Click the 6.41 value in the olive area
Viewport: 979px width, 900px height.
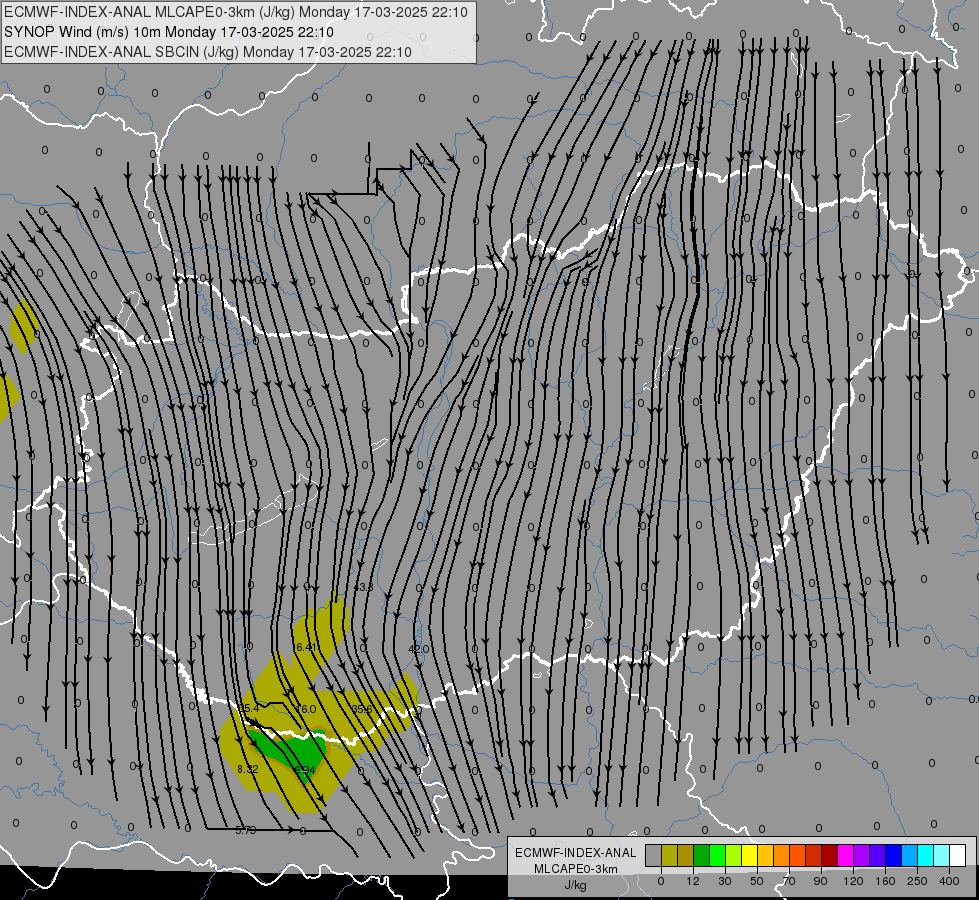306,647
